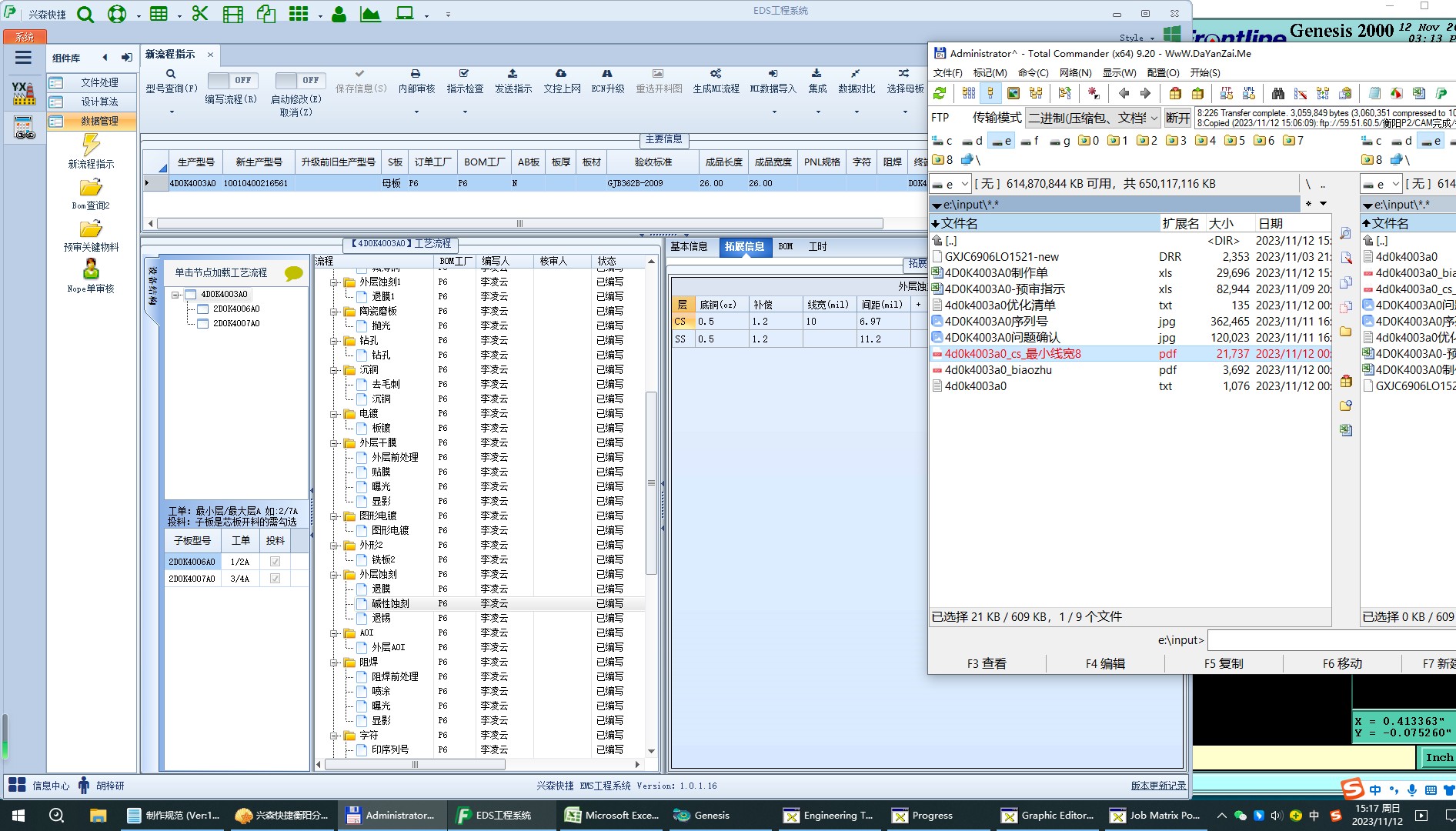The width and height of the screenshot is (1456, 831).
Task: Open the Bom查询2 folder shortcut
Action: (x=91, y=194)
